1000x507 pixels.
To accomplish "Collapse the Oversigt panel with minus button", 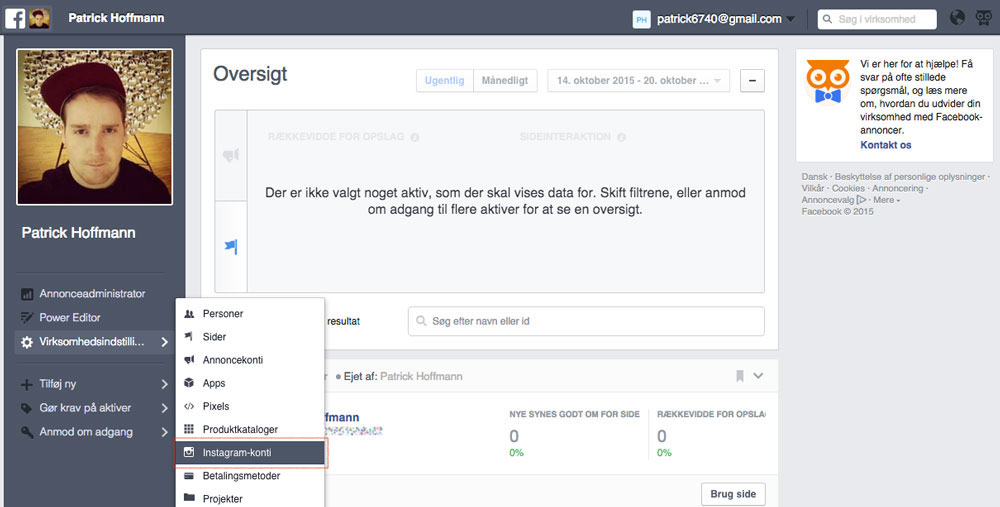I will 752,81.
